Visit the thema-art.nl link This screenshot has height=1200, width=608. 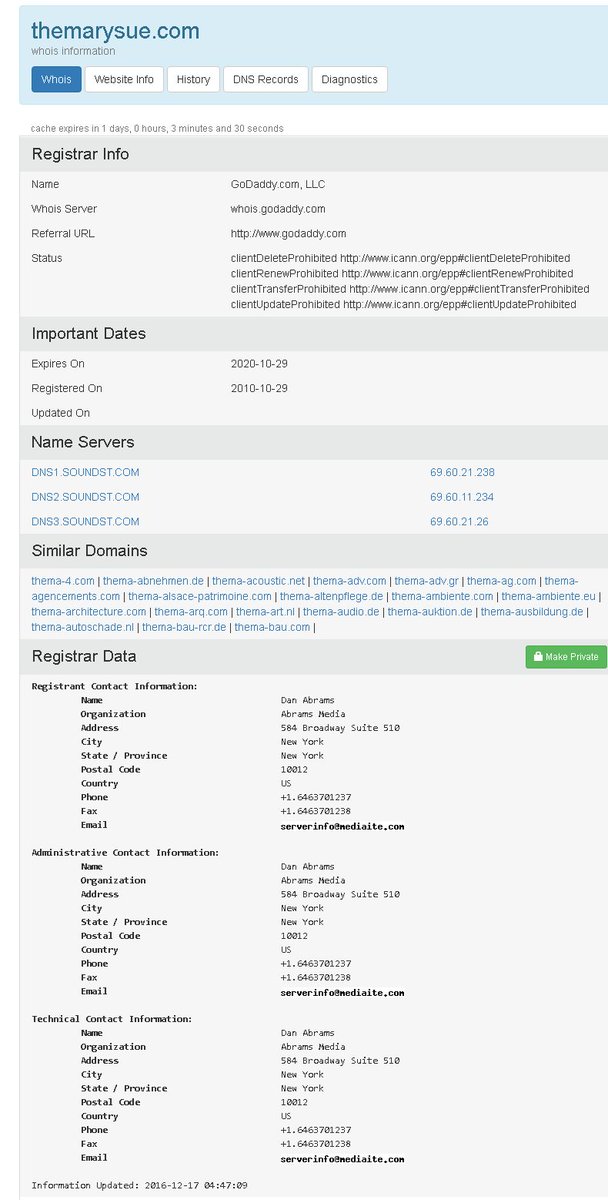click(x=265, y=612)
